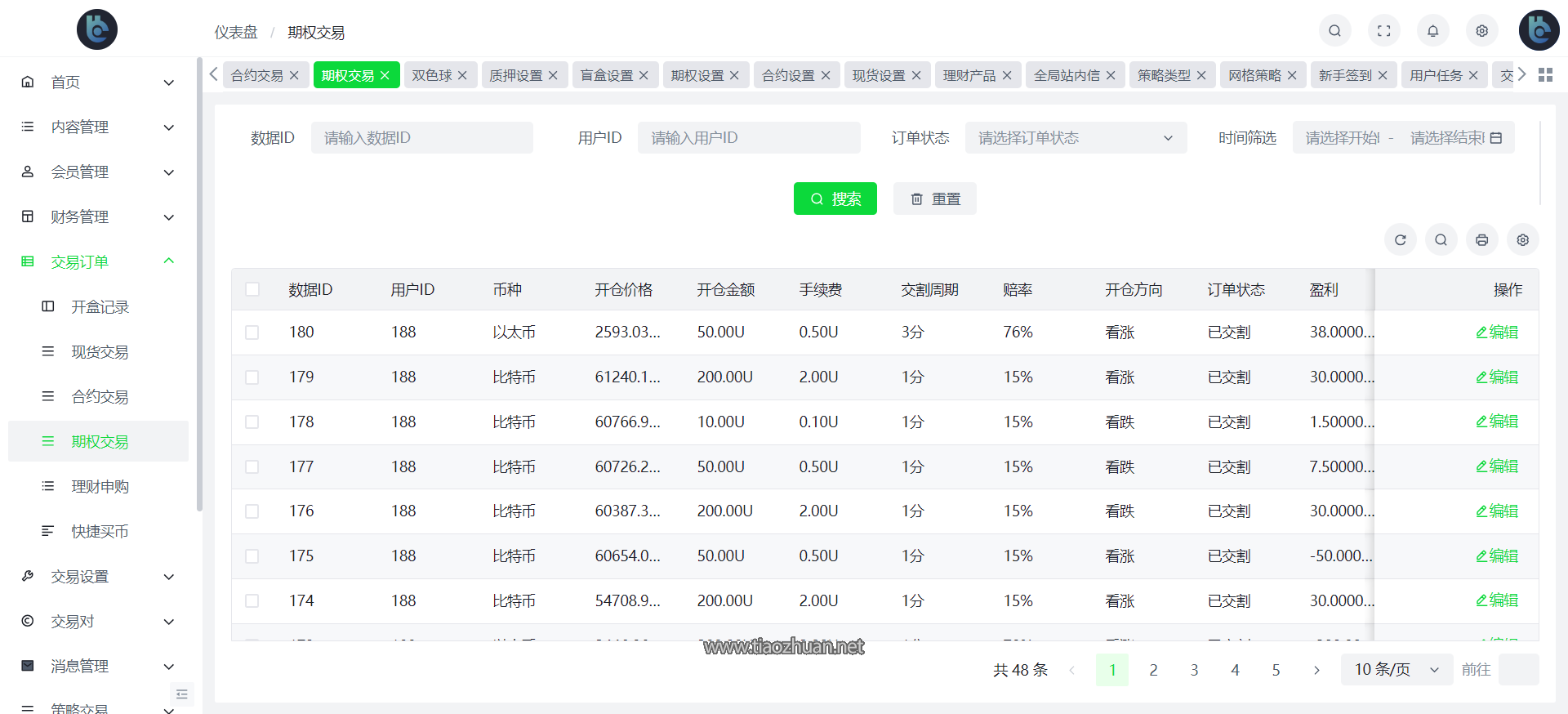Go to page 3 in pagination
Screen dimensions: 1568x714
1194,670
